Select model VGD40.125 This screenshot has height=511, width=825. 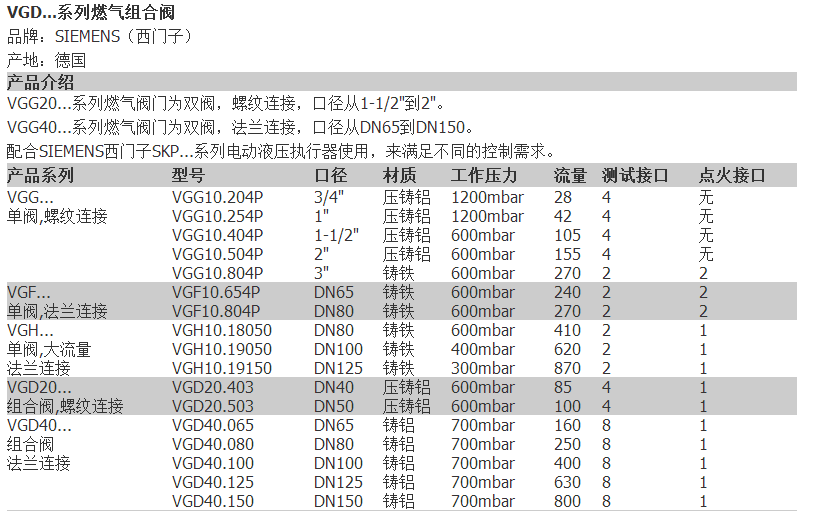coord(213,482)
